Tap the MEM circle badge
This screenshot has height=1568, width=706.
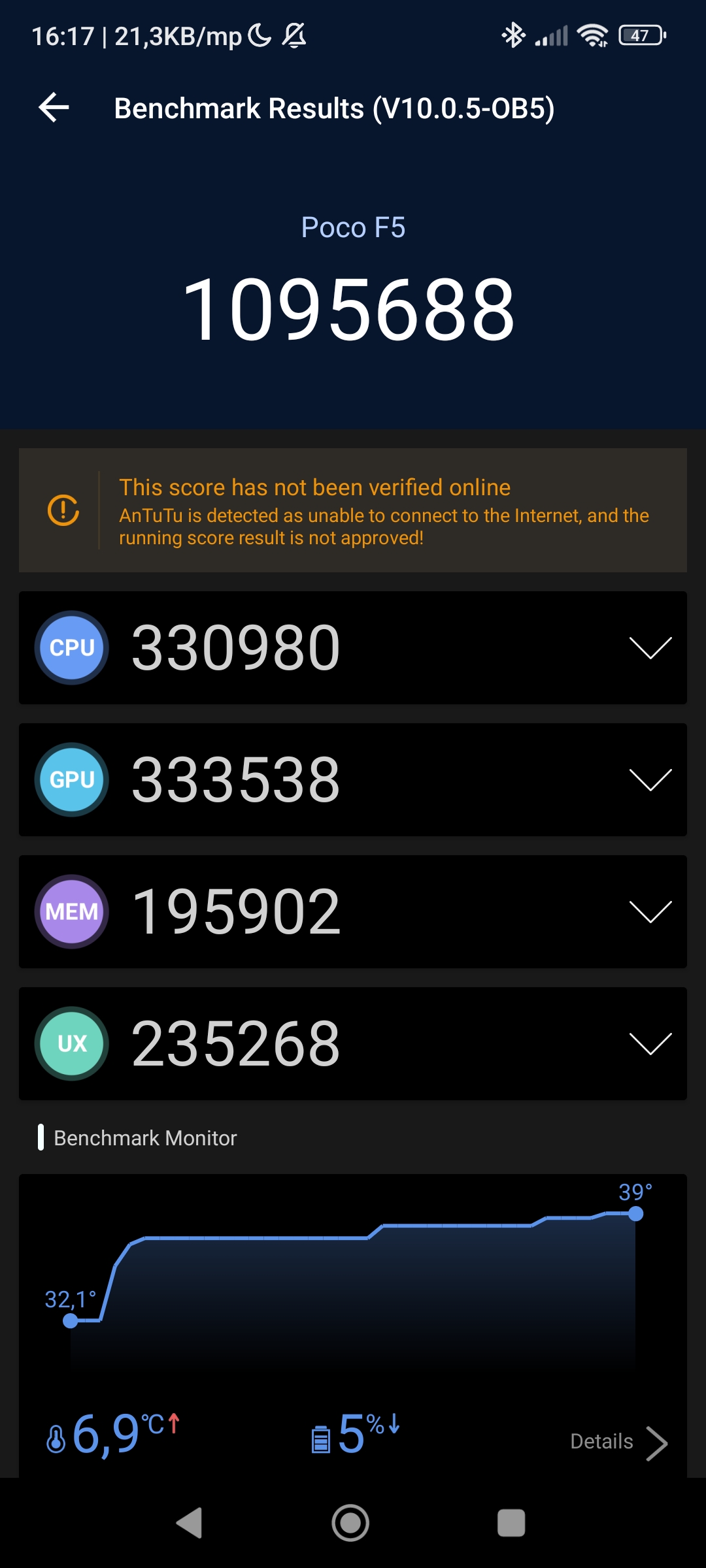point(72,911)
